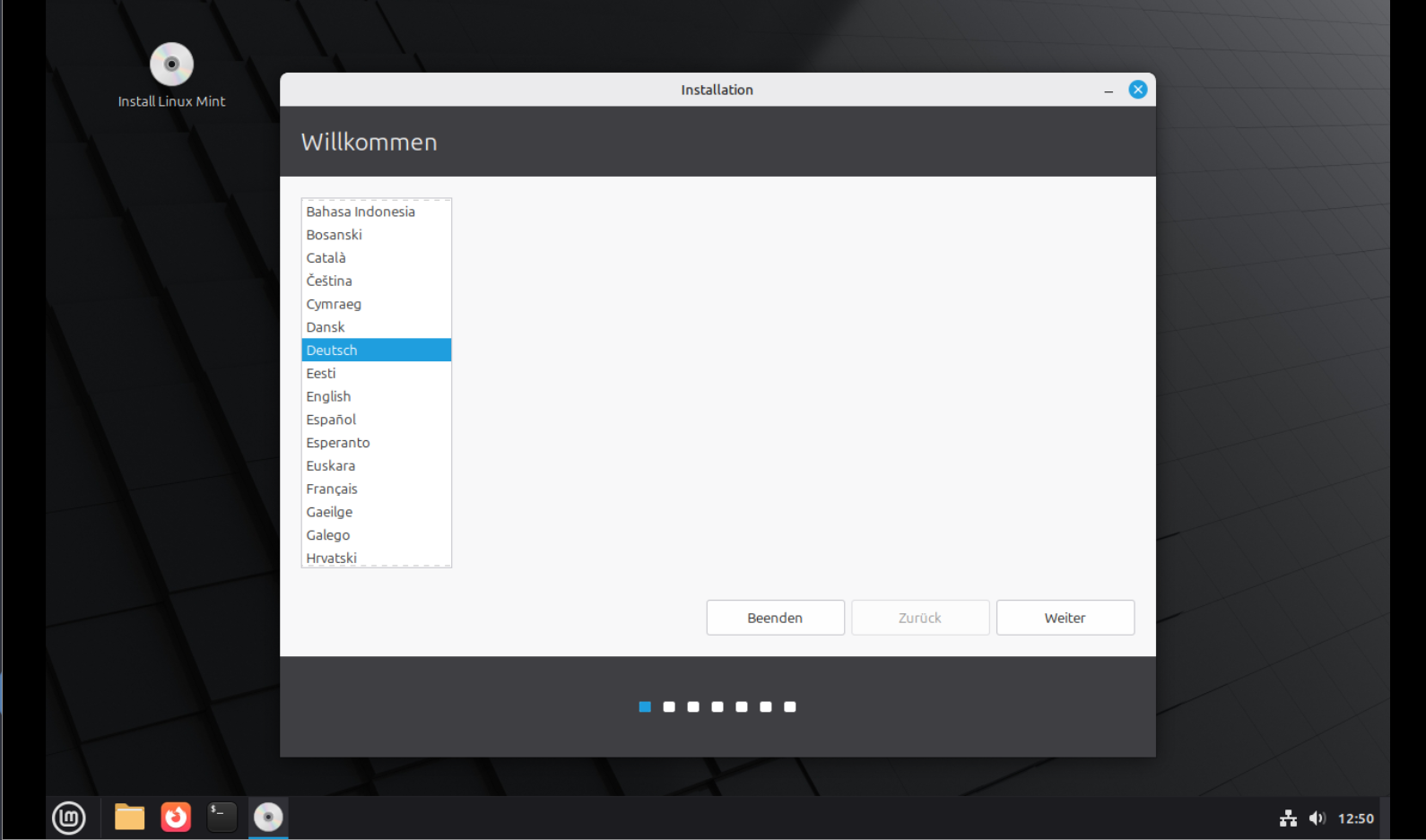1426x840 pixels.
Task: Close the Installation window
Action: coord(1137,90)
